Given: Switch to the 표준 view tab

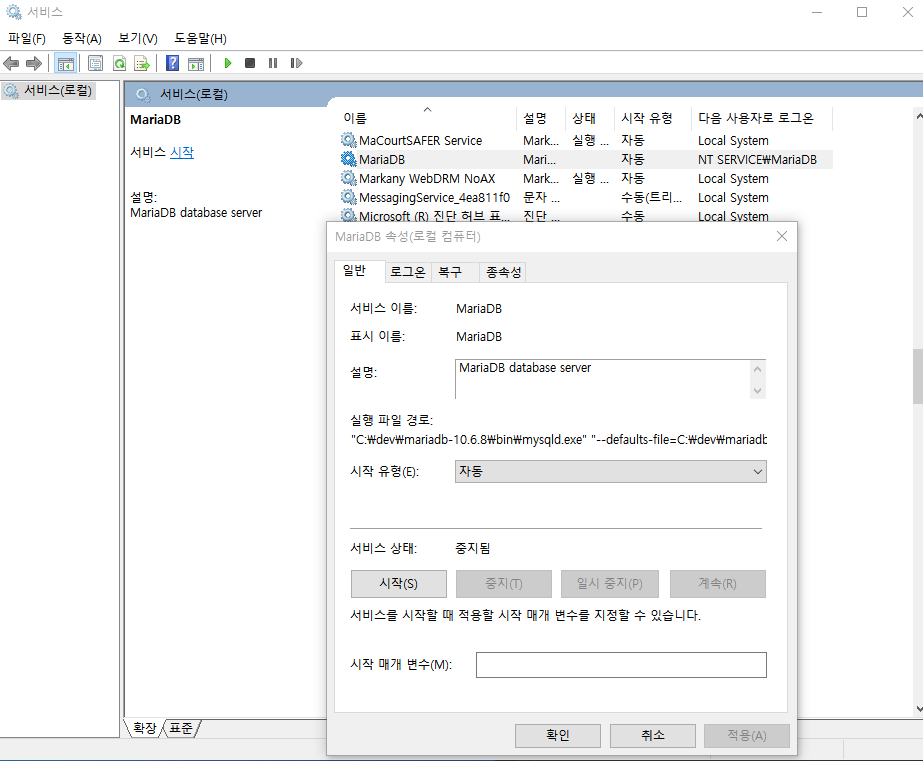Looking at the screenshot, I should click(181, 728).
